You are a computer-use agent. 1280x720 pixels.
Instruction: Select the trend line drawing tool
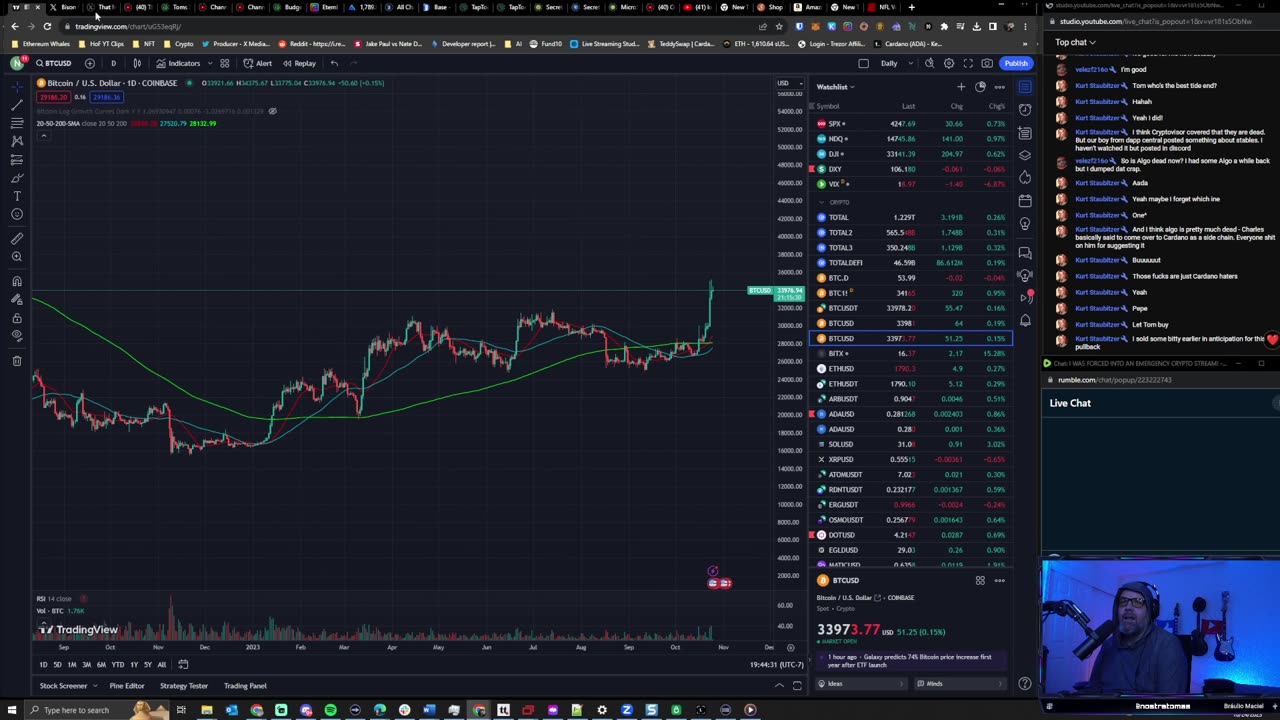(17, 104)
